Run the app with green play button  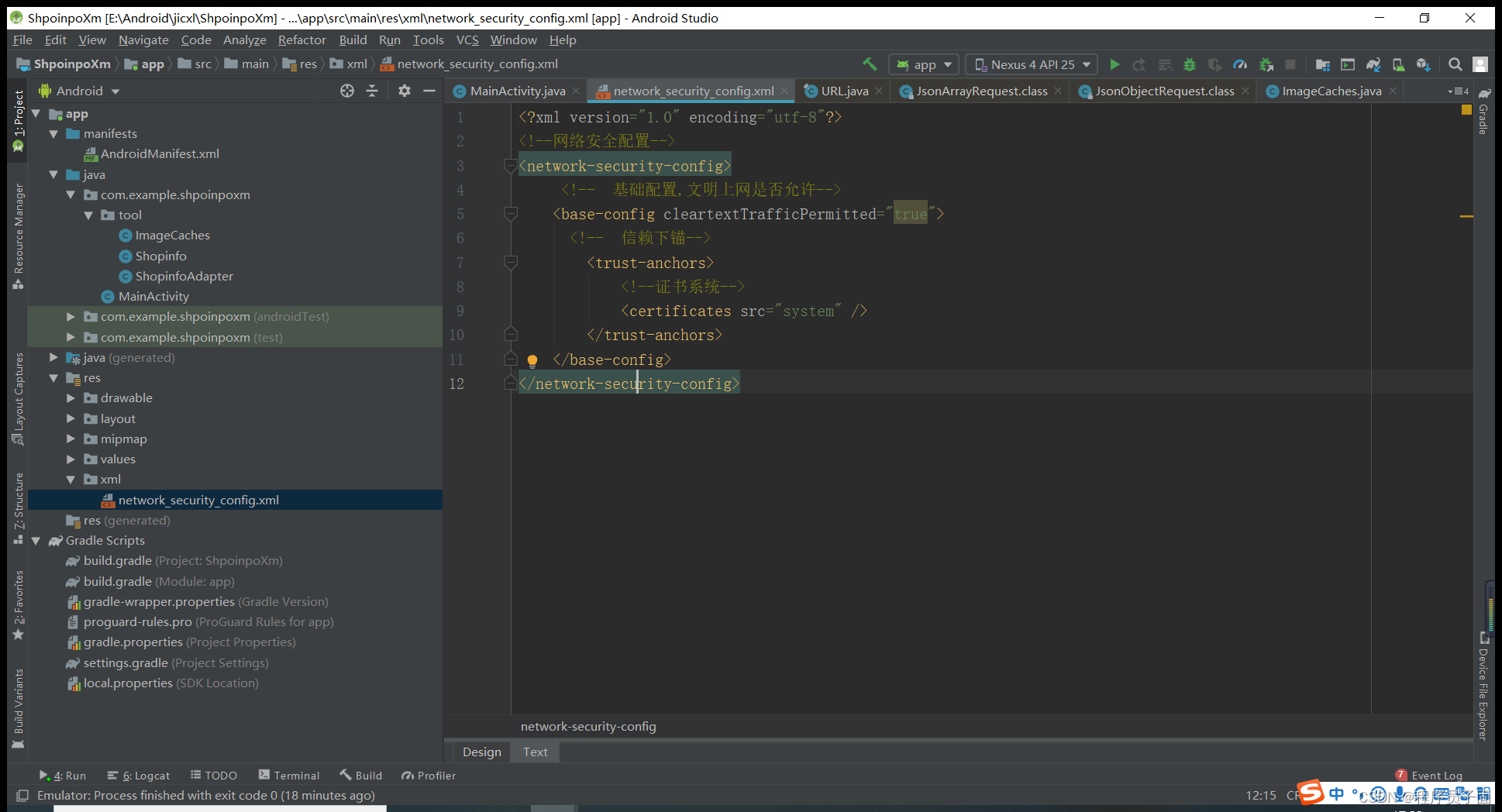[x=1114, y=64]
